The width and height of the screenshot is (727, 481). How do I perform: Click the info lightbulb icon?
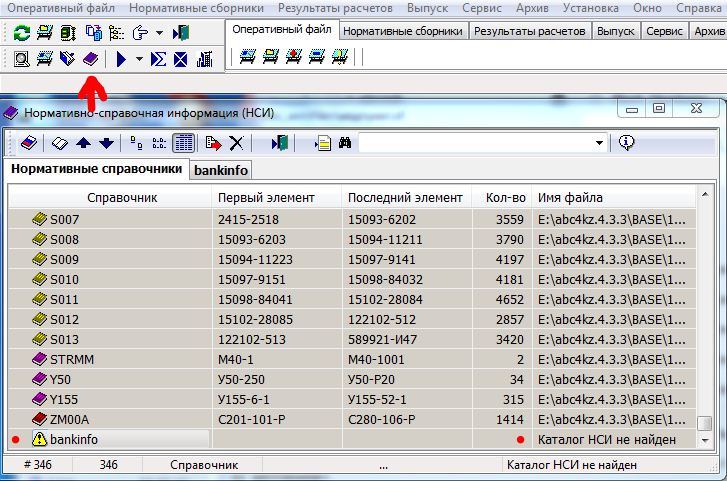(x=627, y=143)
